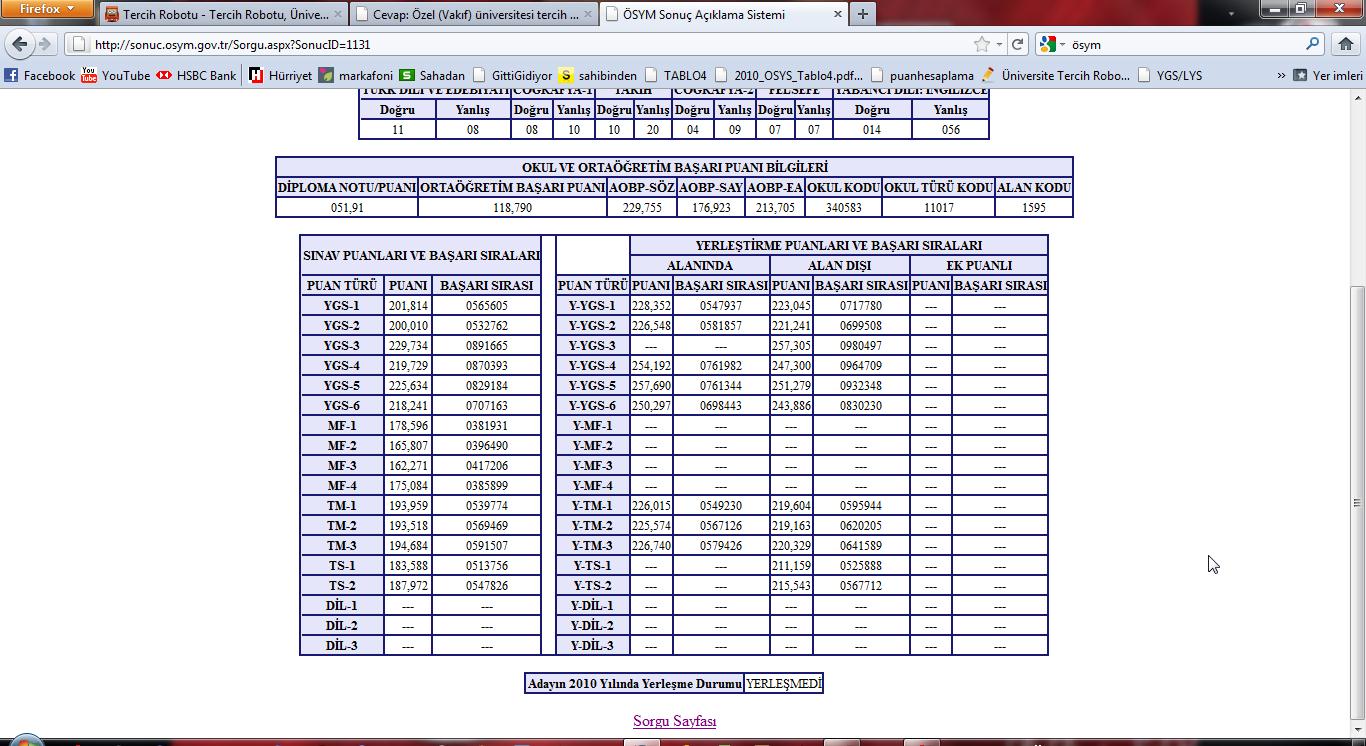The image size is (1366, 746).
Task: Open the TABLO4 bookmark
Action: pyautogui.click(x=675, y=75)
